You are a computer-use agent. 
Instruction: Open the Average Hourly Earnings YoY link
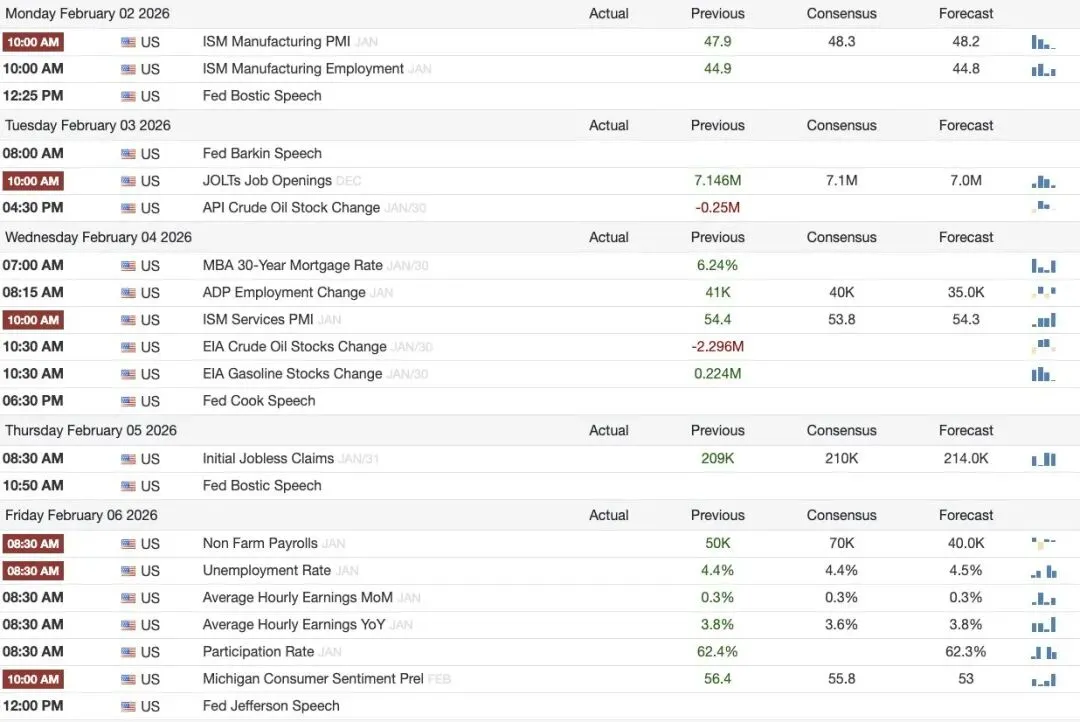pyautogui.click(x=293, y=625)
